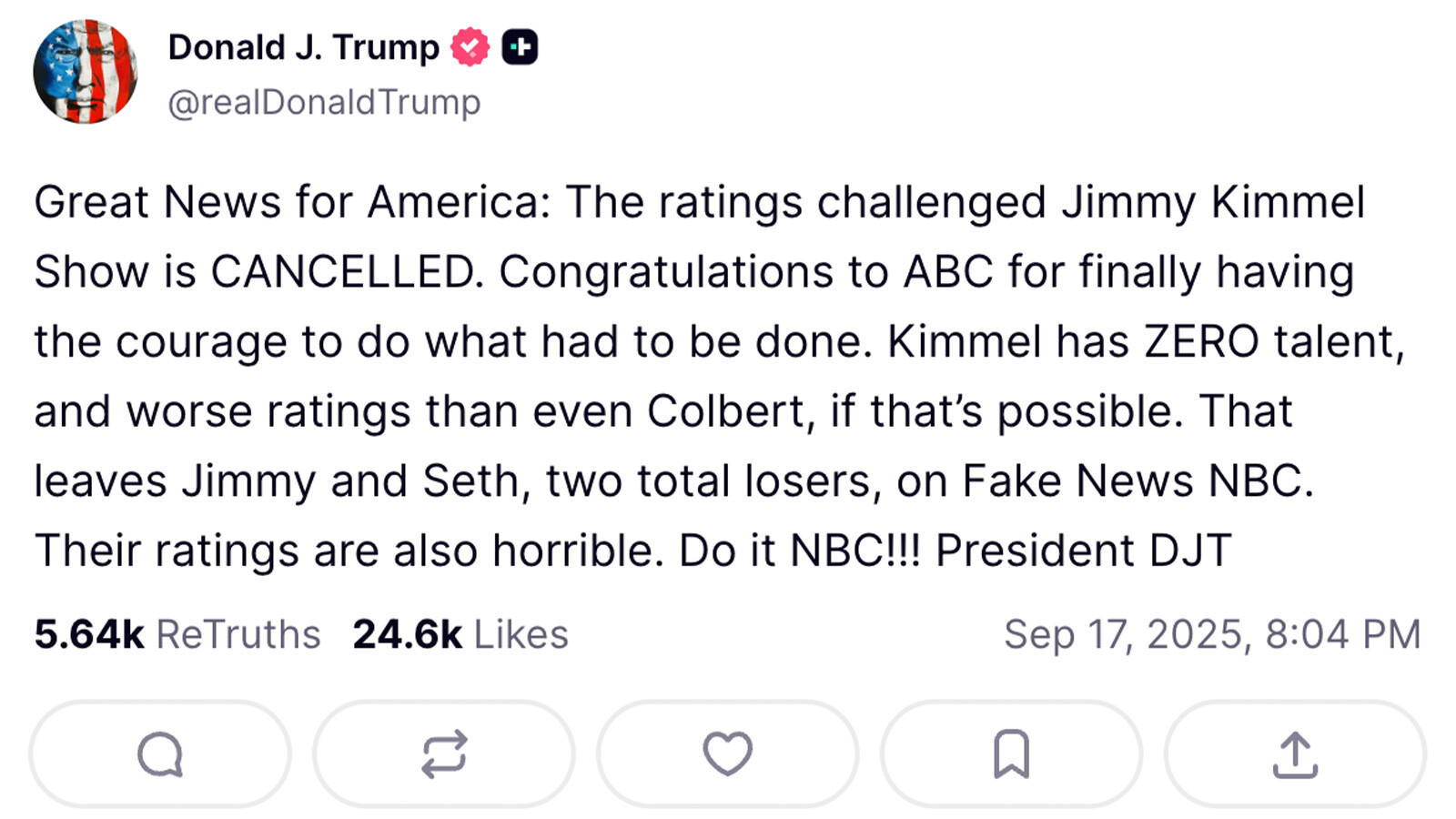Open the reply comment bubble icon
Viewport: 1456px width, 819px height.
(160, 753)
